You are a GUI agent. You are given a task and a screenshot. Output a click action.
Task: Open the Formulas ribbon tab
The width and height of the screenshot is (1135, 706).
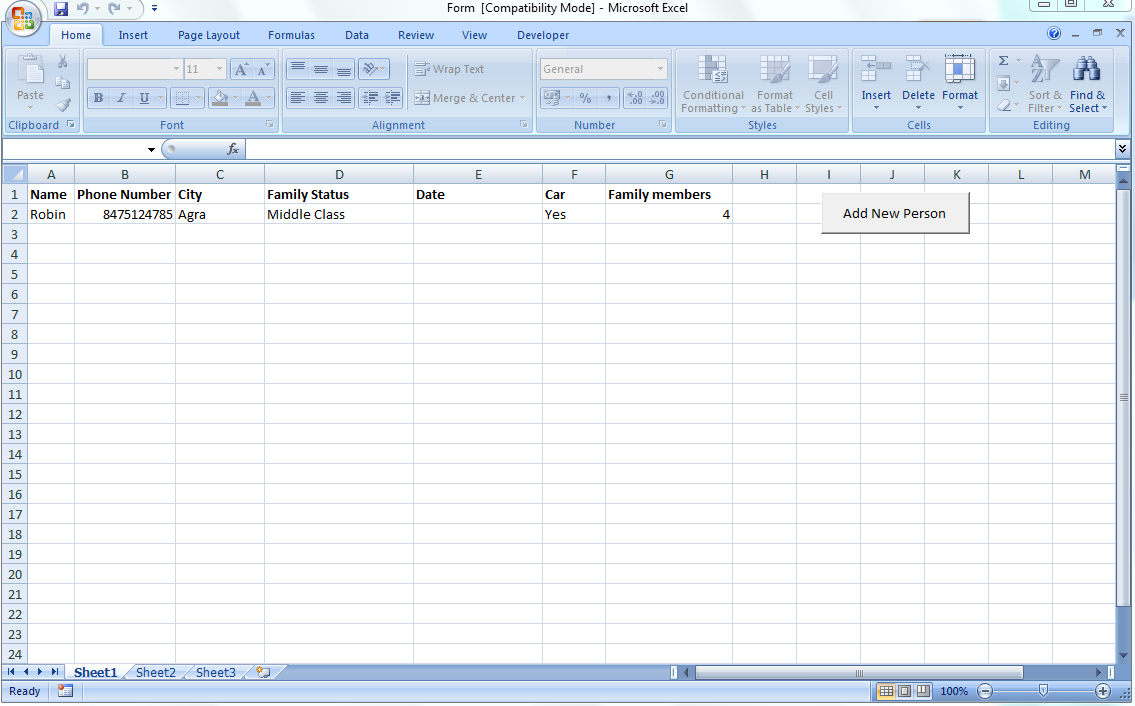tap(291, 34)
